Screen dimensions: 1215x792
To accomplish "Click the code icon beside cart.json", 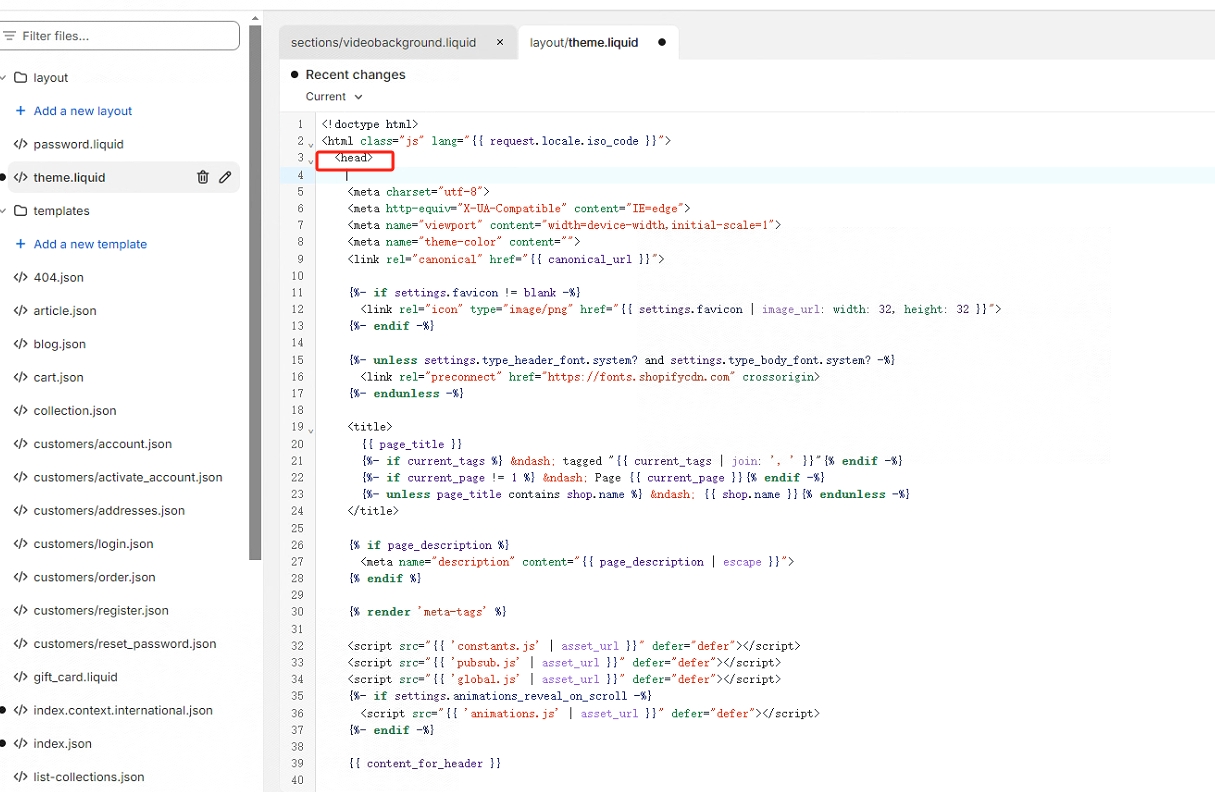I will click(20, 377).
